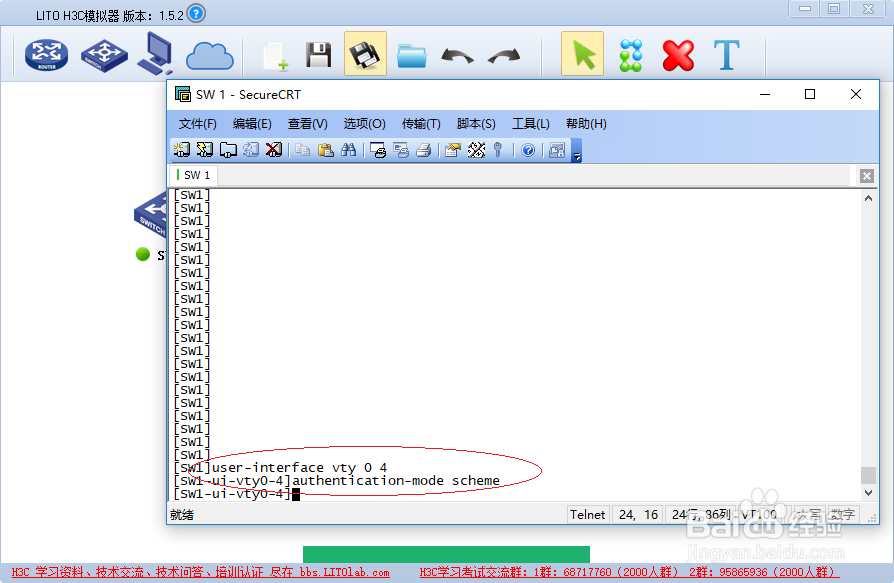Open a topology folder

pyautogui.click(x=412, y=56)
